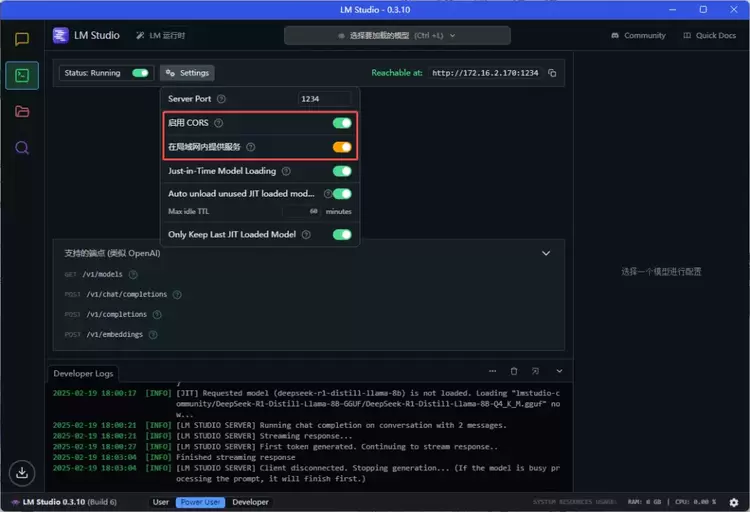This screenshot has width=750, height=512.
Task: Switch to User mode tab
Action: [x=160, y=502]
